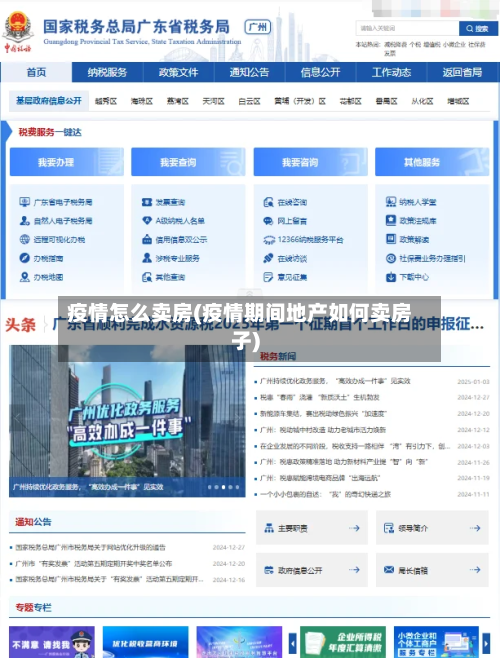Click the 涉税专业服务 person icon
The image size is (500, 658).
[x=147, y=258]
